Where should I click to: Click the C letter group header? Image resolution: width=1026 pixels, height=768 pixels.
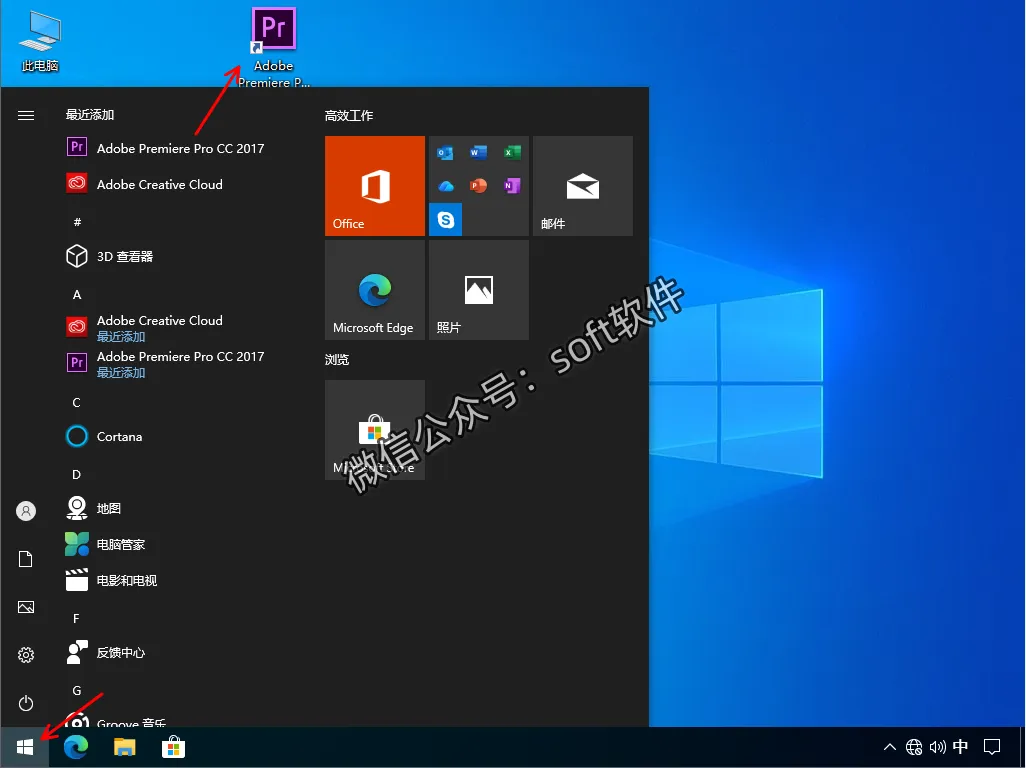tap(77, 402)
